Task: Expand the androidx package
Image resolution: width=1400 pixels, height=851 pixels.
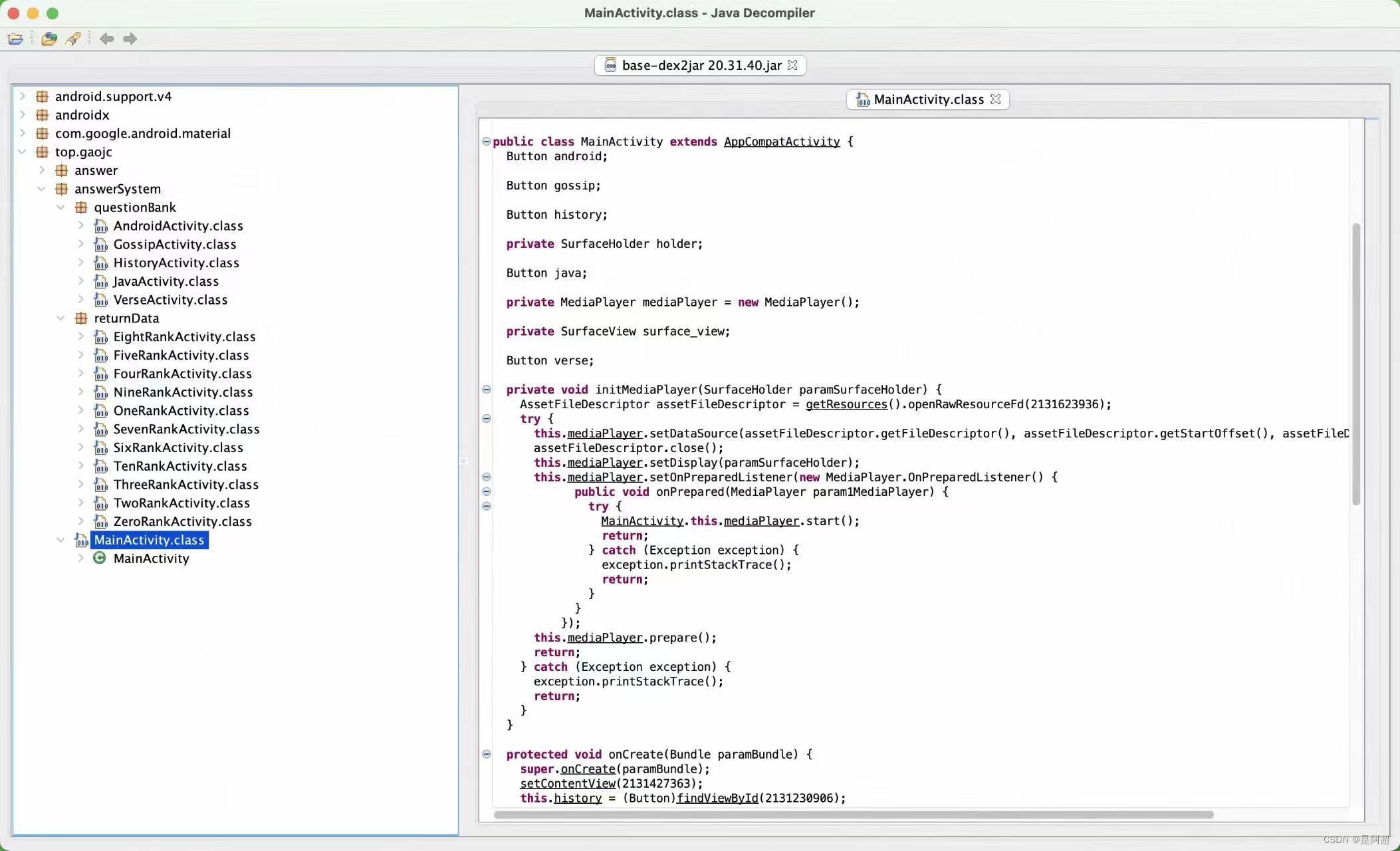Action: [23, 115]
